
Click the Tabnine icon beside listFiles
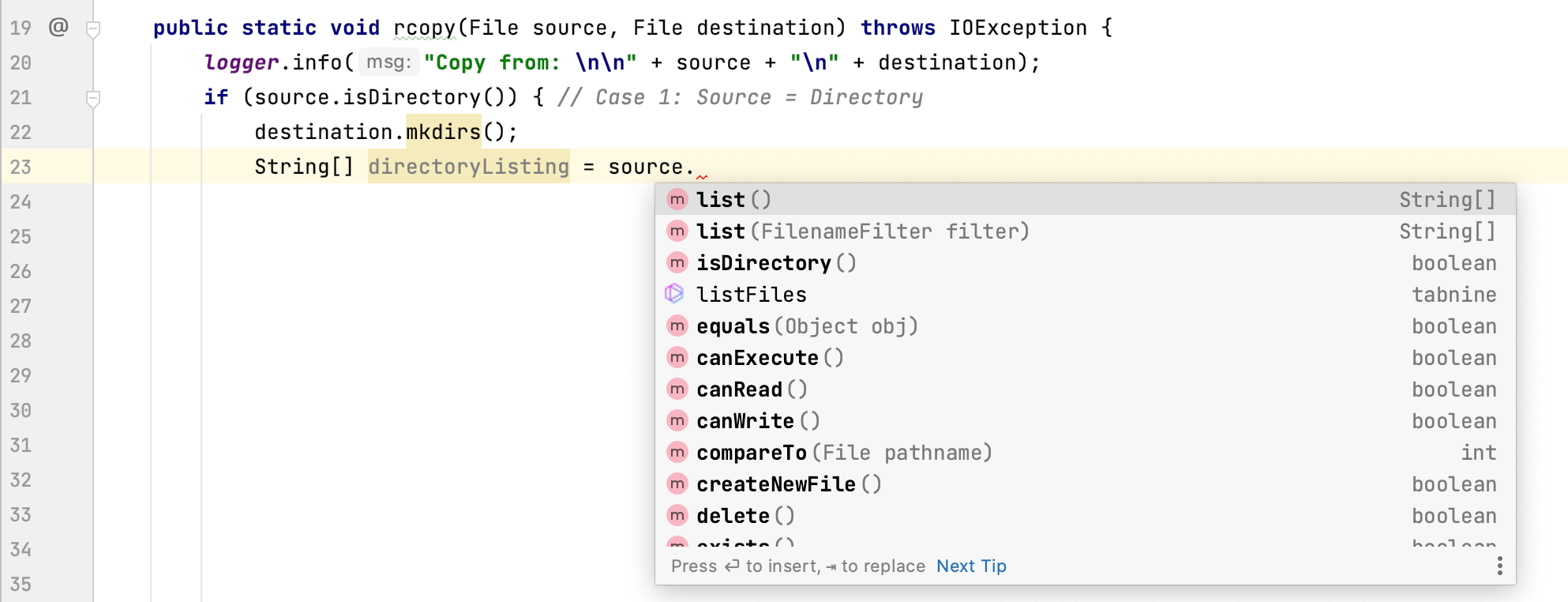click(674, 294)
